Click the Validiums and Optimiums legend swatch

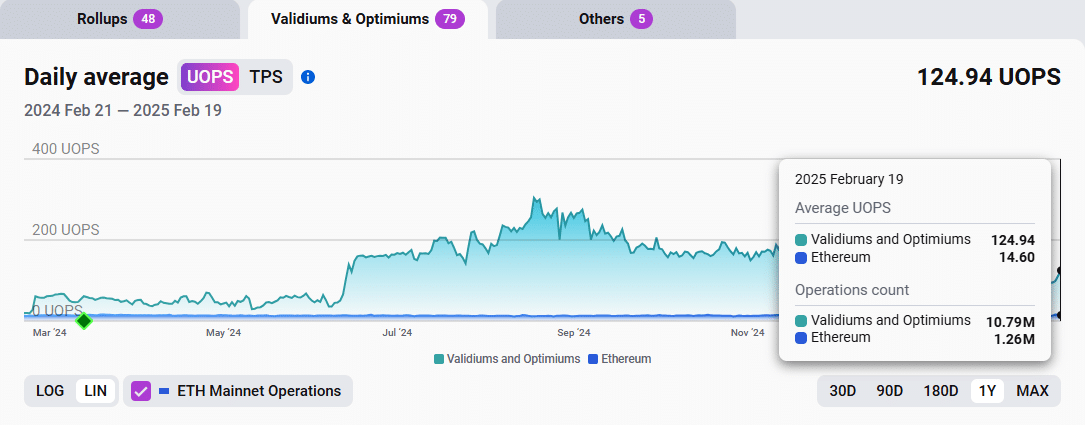tap(439, 359)
